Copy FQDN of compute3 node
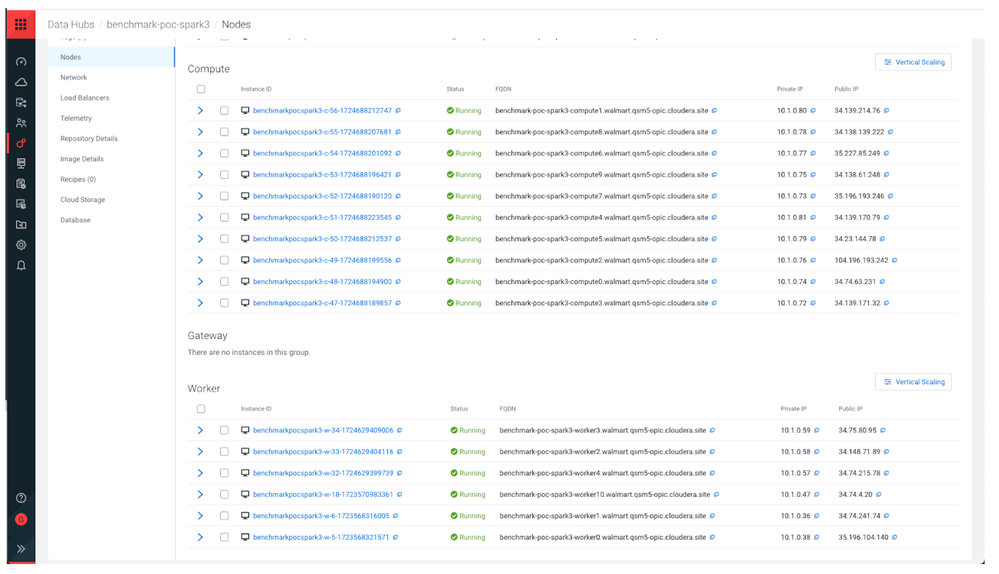Viewport: 999px width, 574px height. coord(714,303)
